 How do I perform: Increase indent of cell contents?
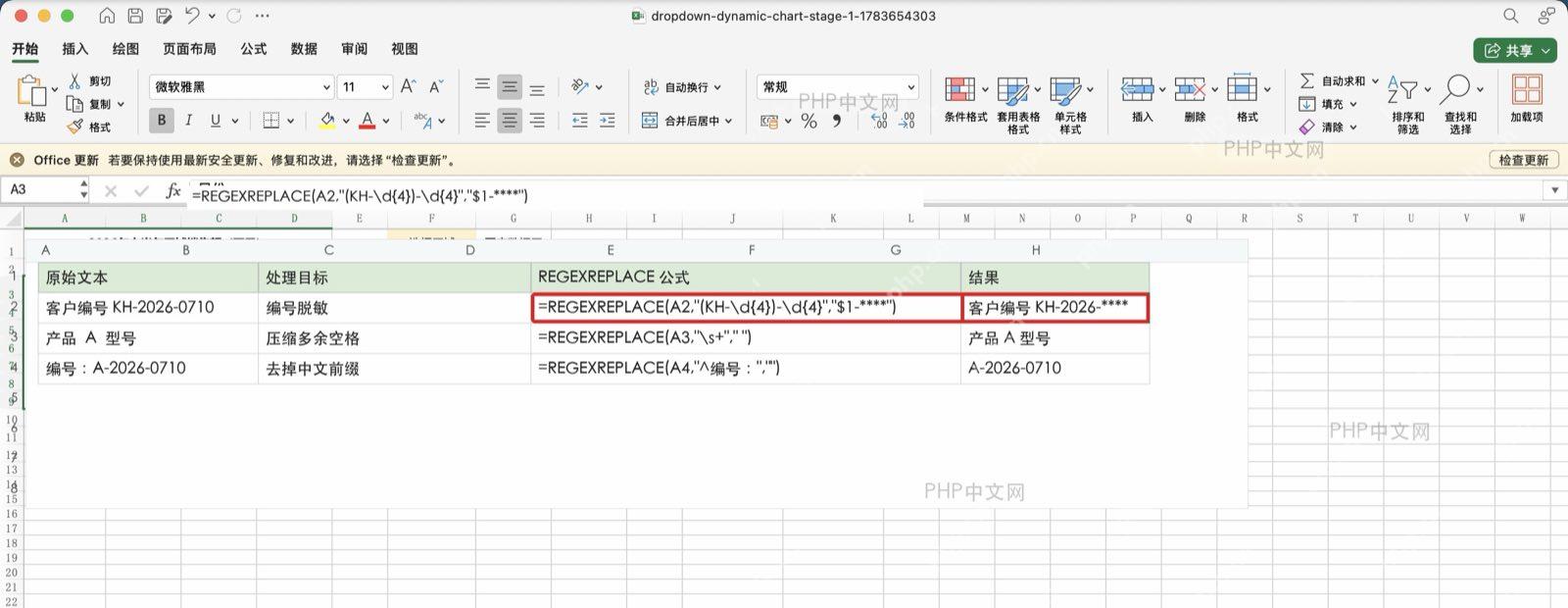[608, 121]
